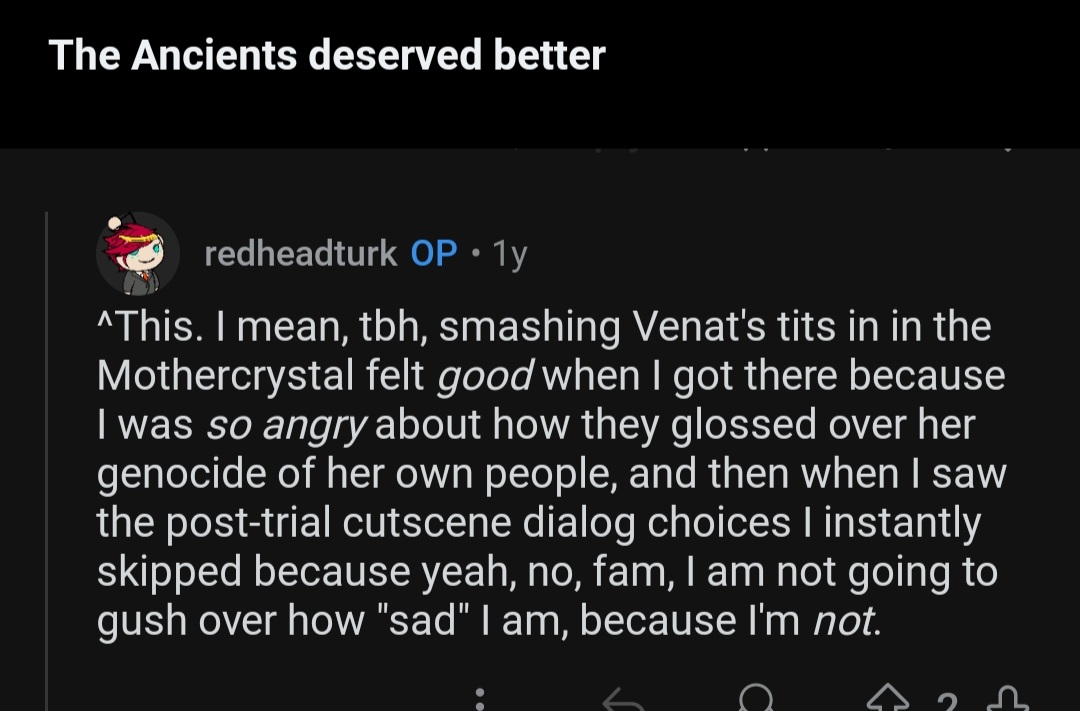This screenshot has height=711, width=1080.
Task: Tap the comment's opening '^This.' text
Action: click(150, 327)
